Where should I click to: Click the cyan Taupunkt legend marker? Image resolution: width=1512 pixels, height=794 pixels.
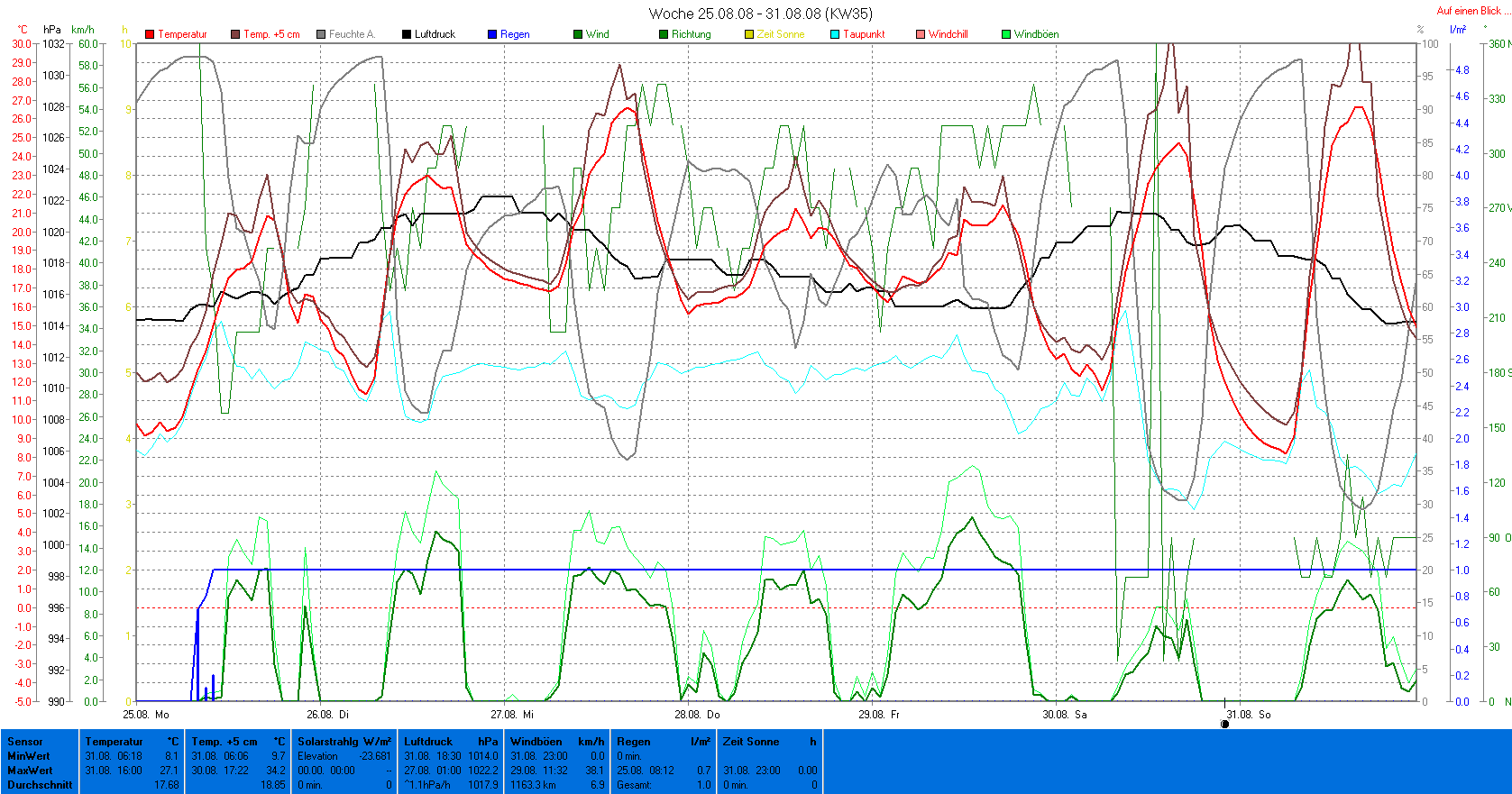835,34
